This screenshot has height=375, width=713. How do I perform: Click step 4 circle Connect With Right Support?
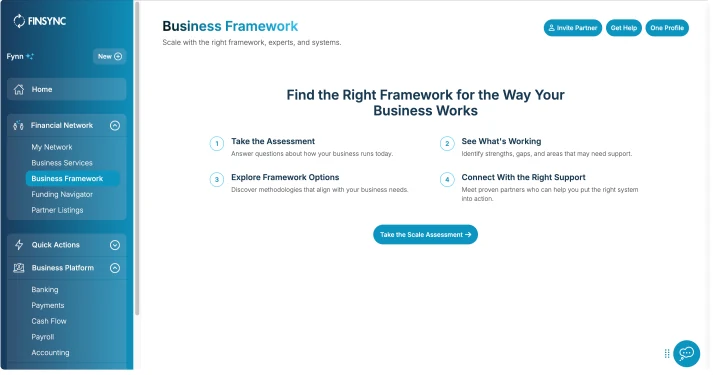pyautogui.click(x=447, y=180)
